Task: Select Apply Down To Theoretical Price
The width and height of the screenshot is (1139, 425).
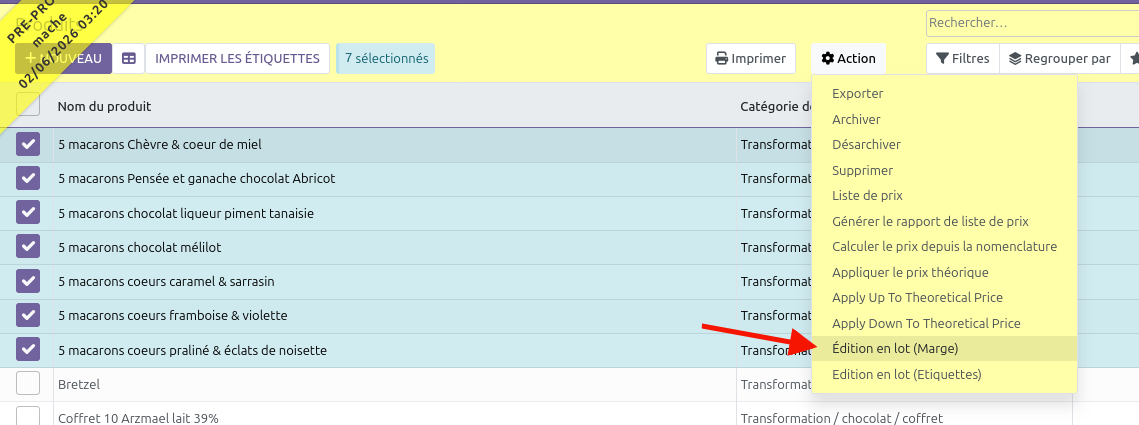Action: pyautogui.click(x=944, y=323)
